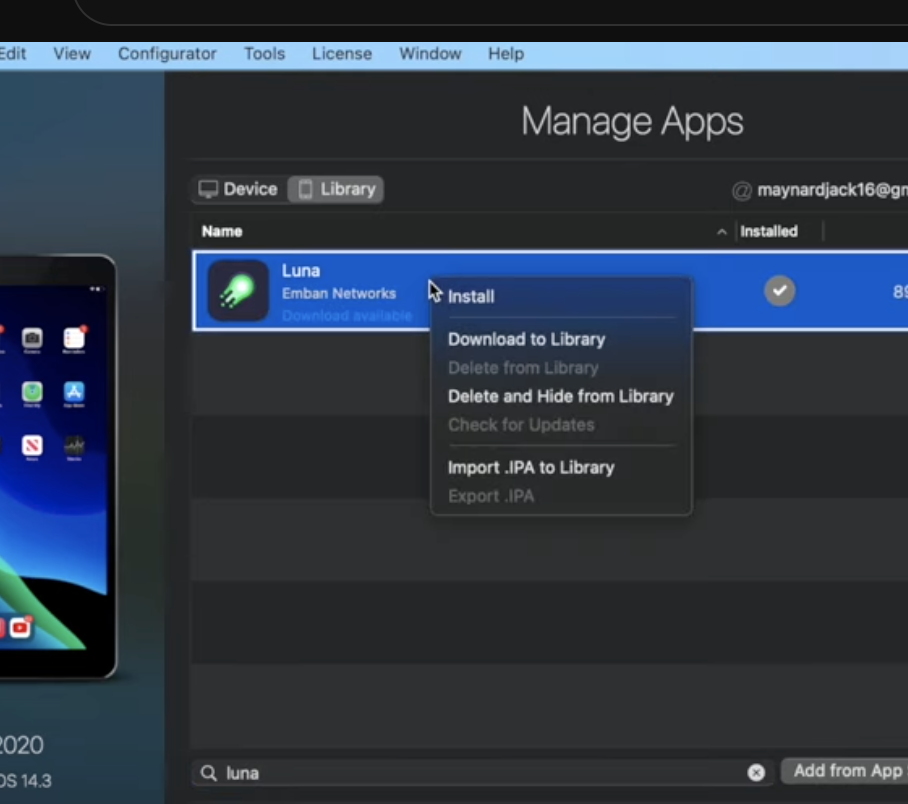This screenshot has height=804, width=908.
Task: Click the magnifying glass search icon
Action: click(209, 773)
